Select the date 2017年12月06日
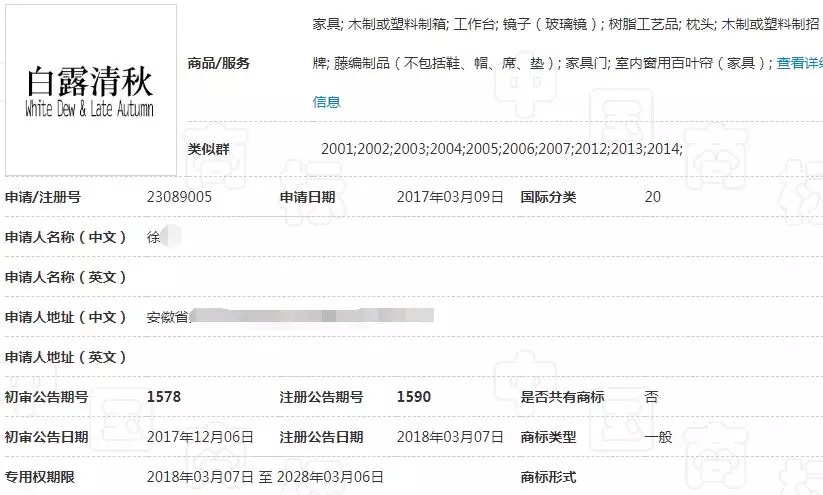 [200, 437]
